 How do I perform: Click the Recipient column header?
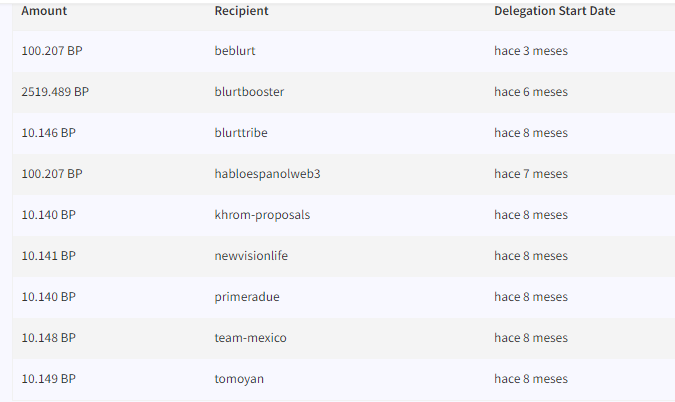(242, 11)
